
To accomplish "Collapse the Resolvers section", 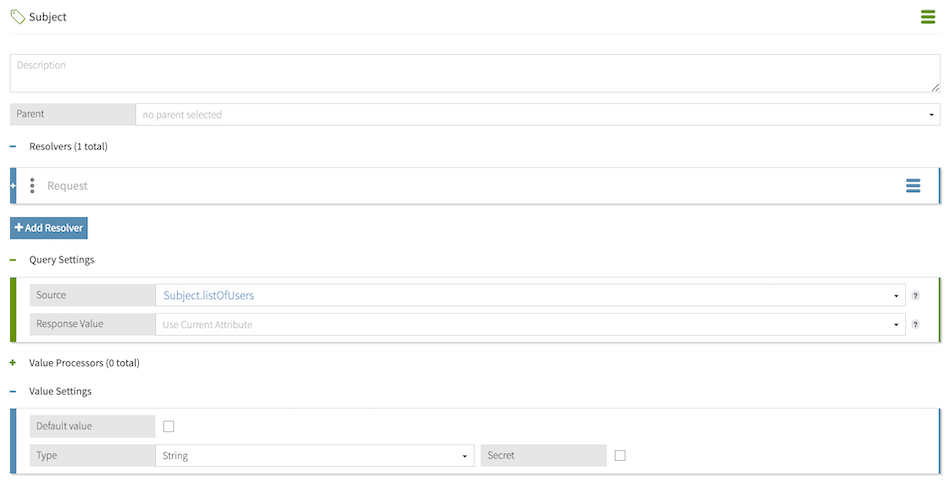I will point(13,147).
